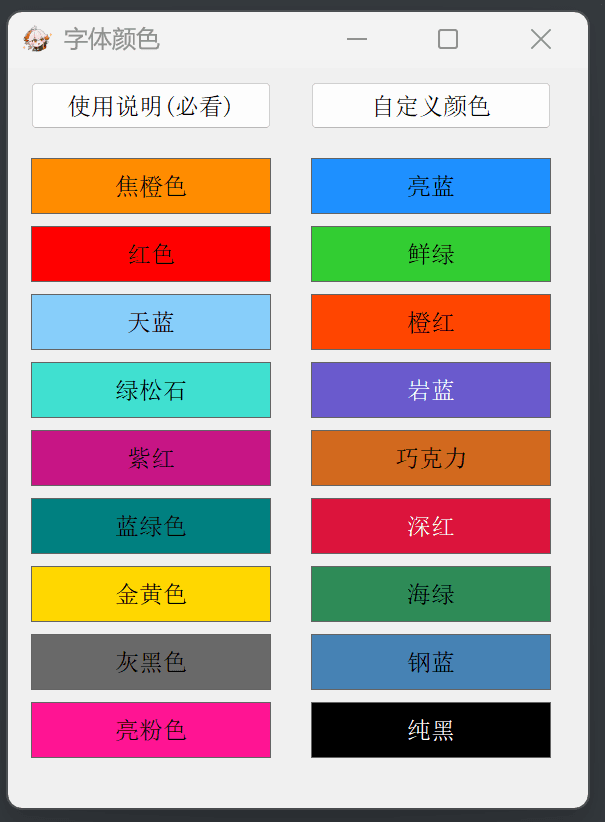Image resolution: width=605 pixels, height=822 pixels.
Task: Select the 金黄色 gold color swatch
Action: (x=151, y=594)
